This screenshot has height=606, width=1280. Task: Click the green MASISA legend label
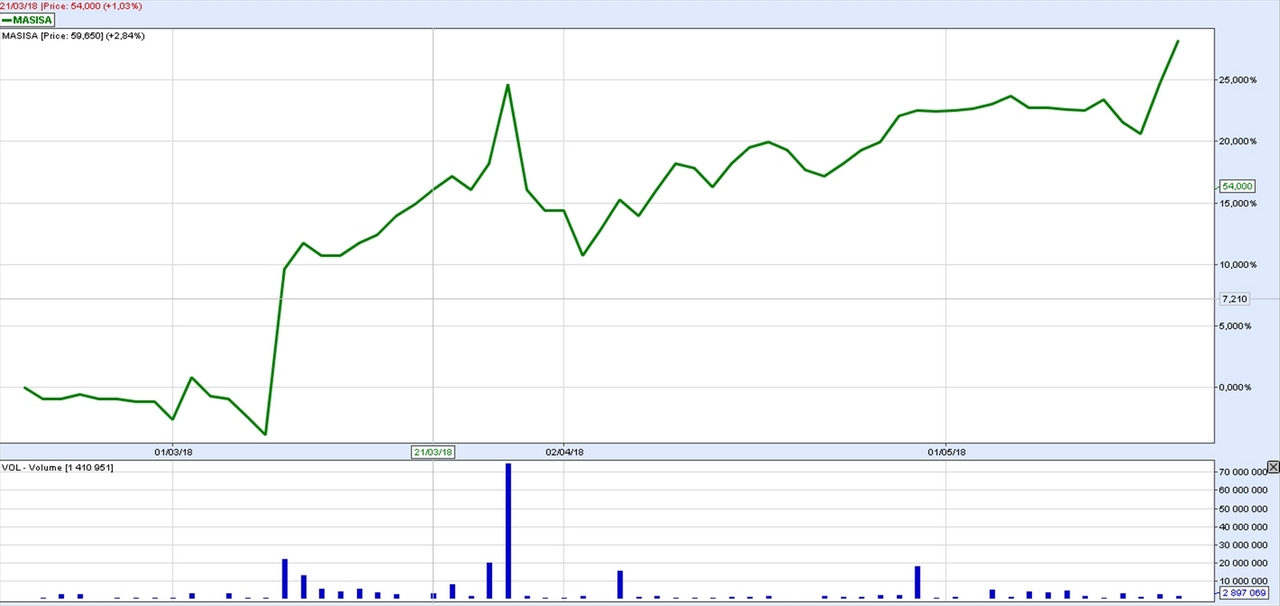click(27, 20)
